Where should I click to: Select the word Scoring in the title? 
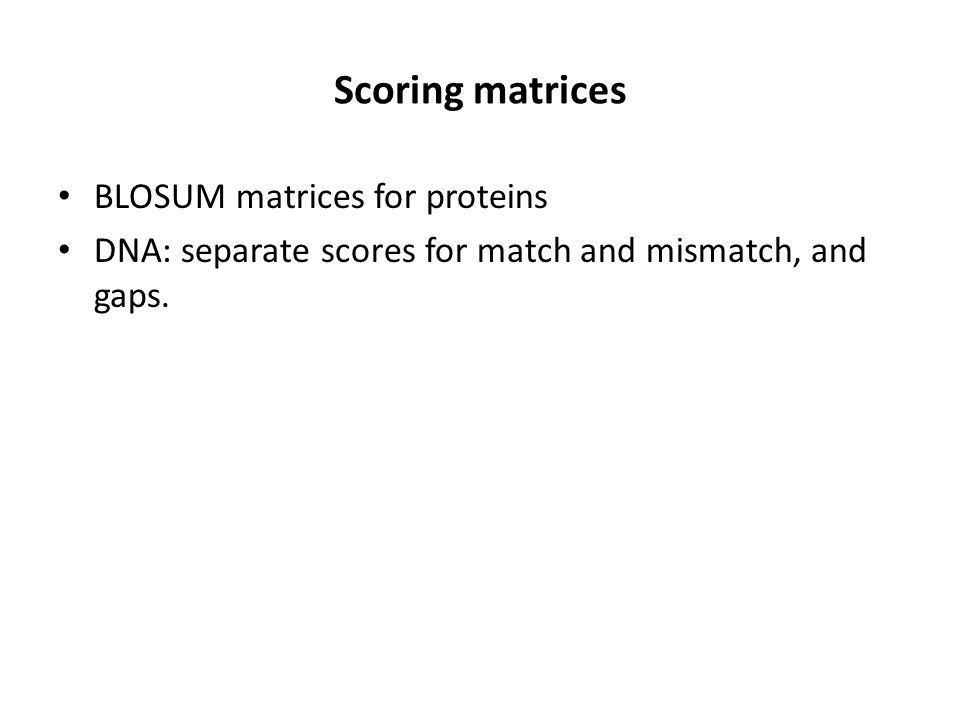398,92
